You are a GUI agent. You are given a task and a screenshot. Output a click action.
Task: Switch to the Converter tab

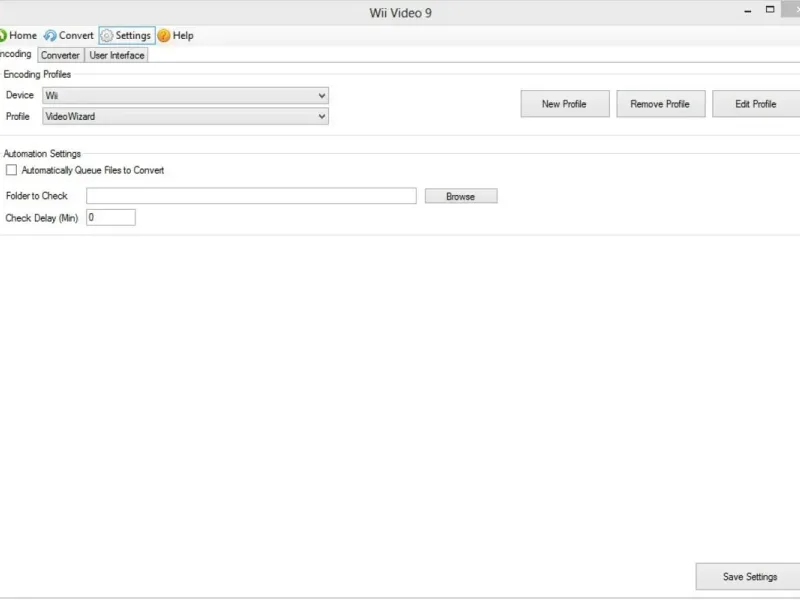point(60,55)
